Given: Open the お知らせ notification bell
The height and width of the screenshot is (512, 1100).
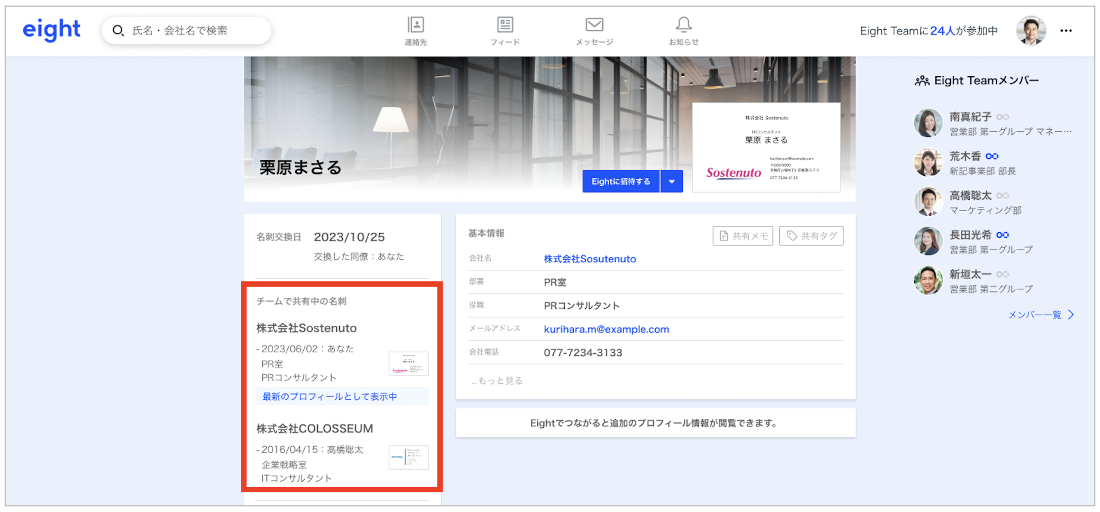Looking at the screenshot, I should pos(684,30).
